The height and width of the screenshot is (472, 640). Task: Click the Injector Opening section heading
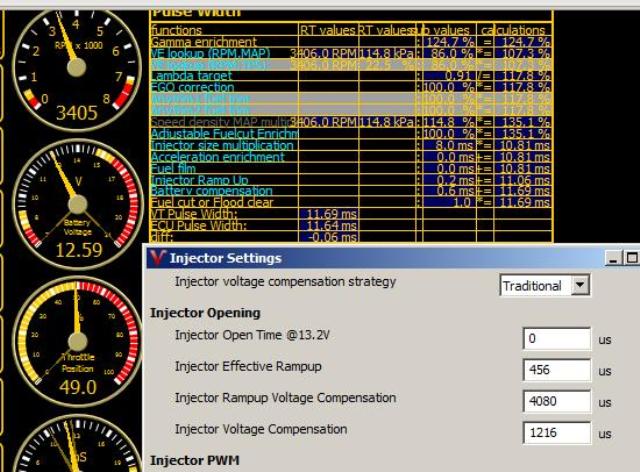tap(205, 313)
